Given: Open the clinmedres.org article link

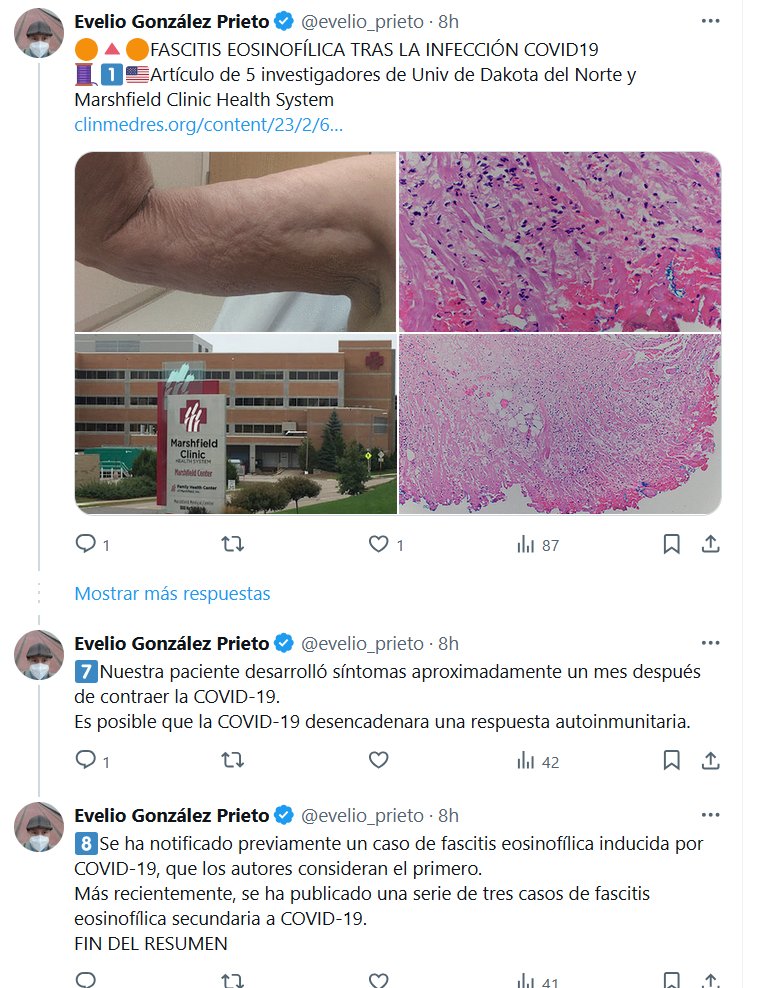Looking at the screenshot, I should click(x=209, y=124).
